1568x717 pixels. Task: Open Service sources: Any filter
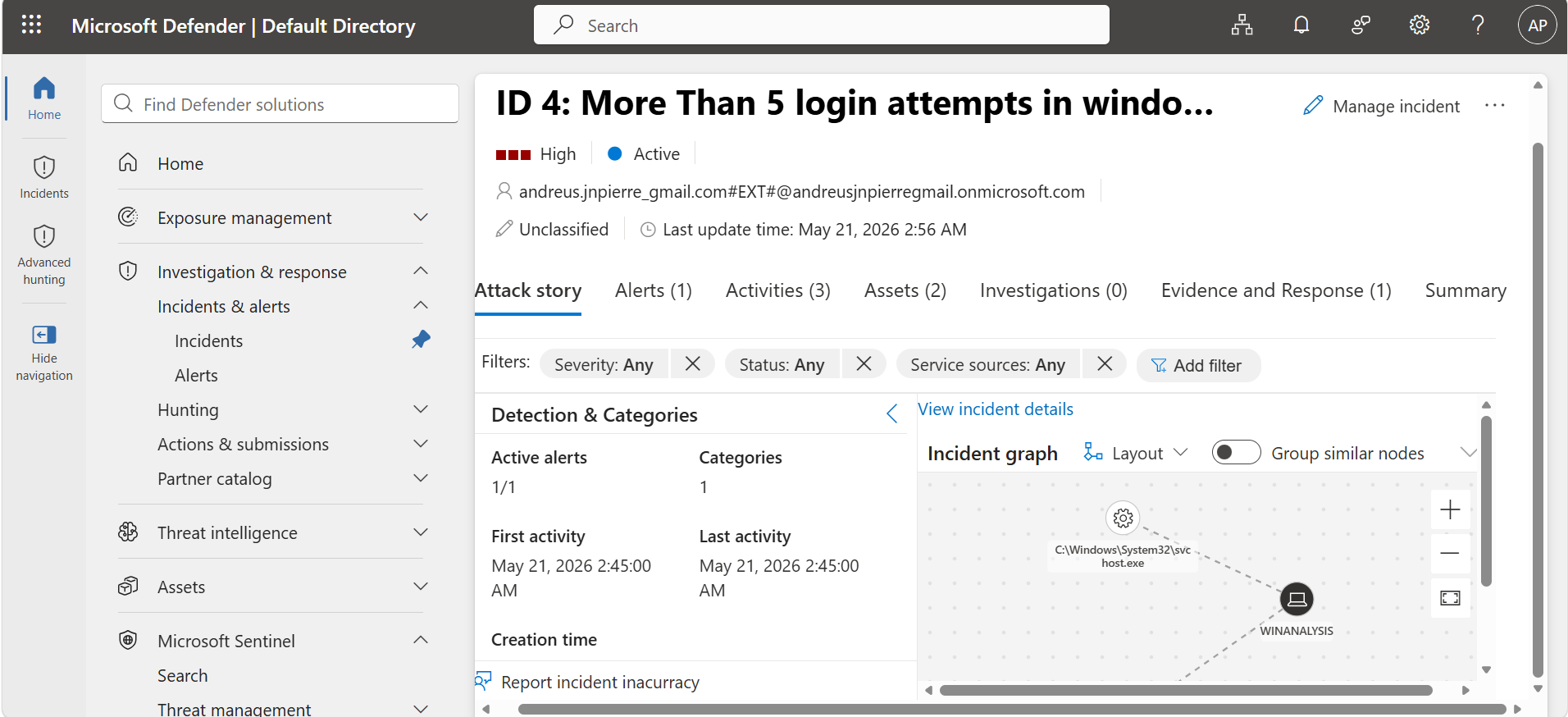tap(987, 364)
